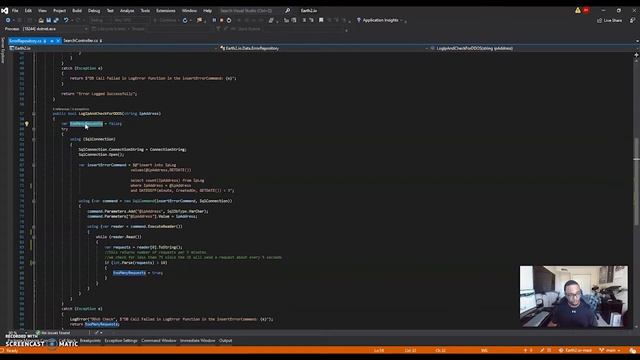The height and width of the screenshot is (360, 640).
Task: Click the Navigate Backward toolbar icon
Action: click(x=8, y=20)
